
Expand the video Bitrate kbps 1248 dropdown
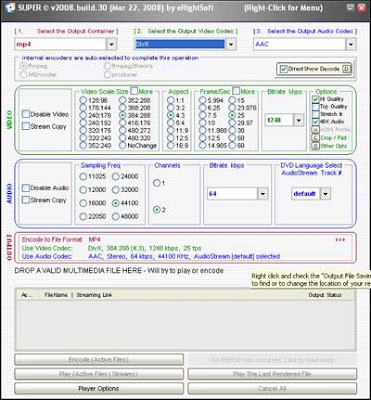point(299,120)
